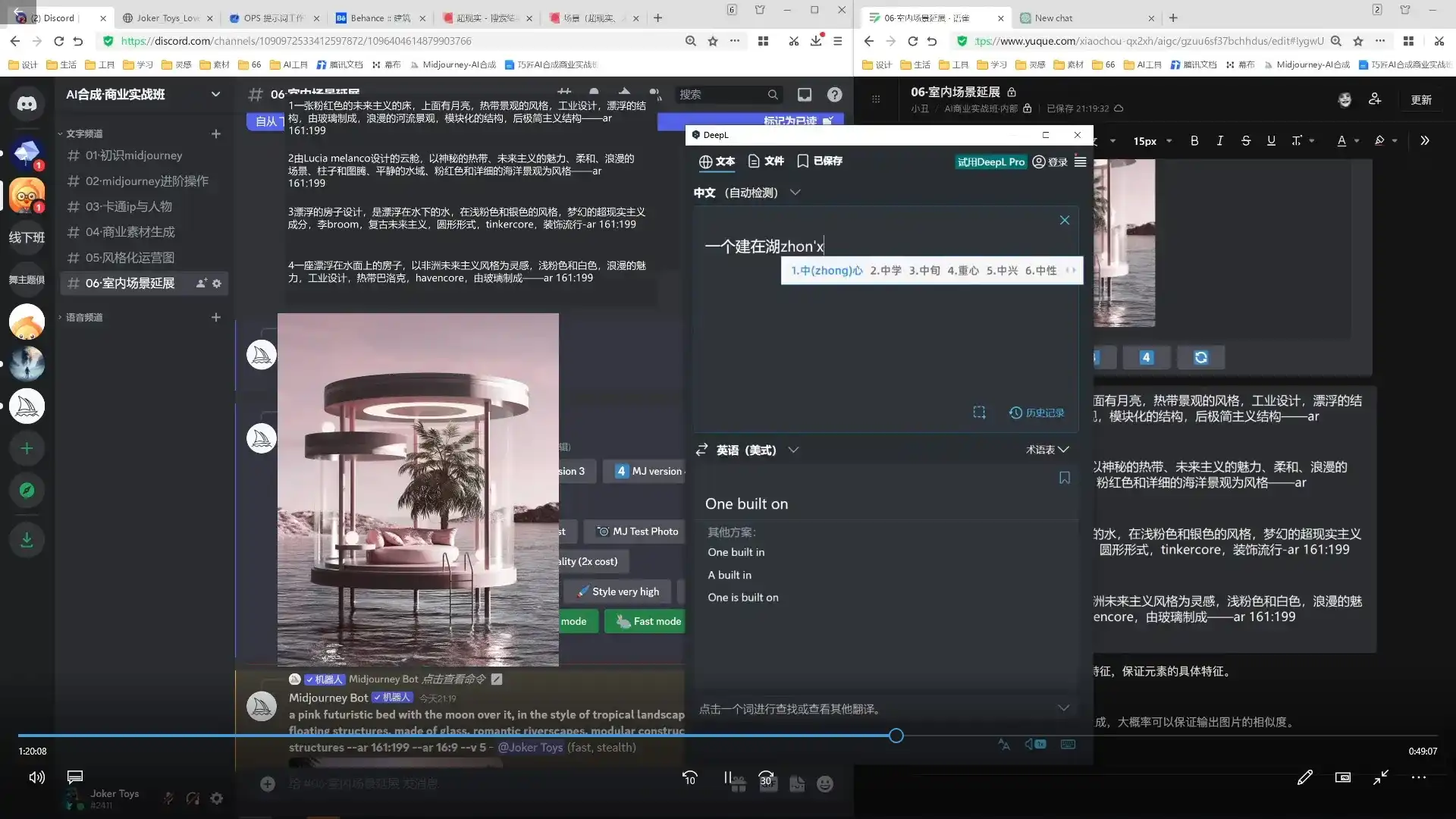Apply strikethrough formatting in Yuque editor
This screenshot has width=1456, height=819.
[x=1246, y=141]
